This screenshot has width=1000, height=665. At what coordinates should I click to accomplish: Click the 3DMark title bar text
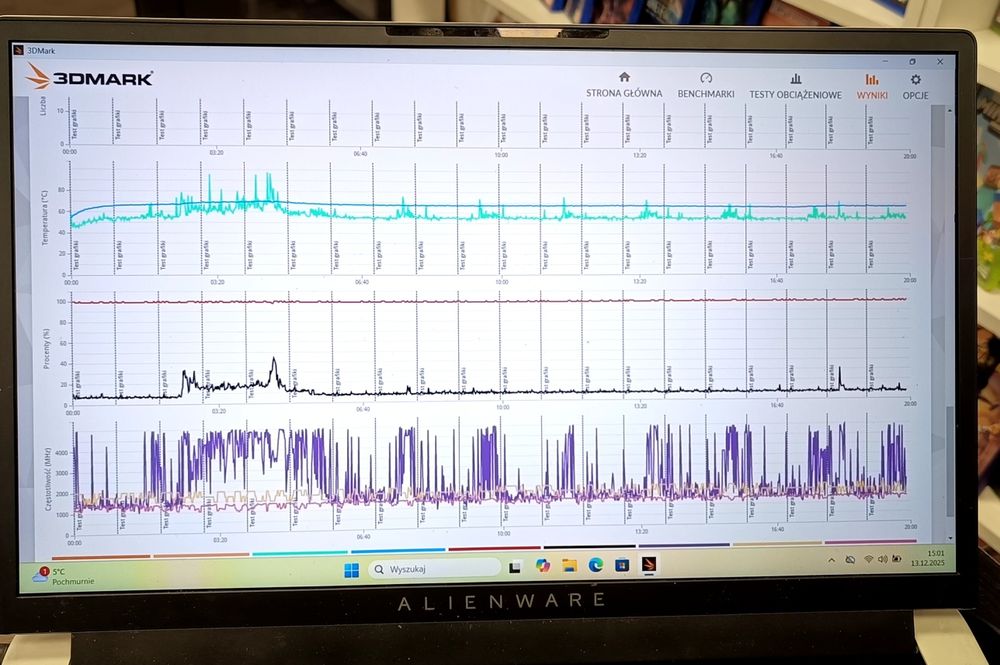pyautogui.click(x=41, y=50)
